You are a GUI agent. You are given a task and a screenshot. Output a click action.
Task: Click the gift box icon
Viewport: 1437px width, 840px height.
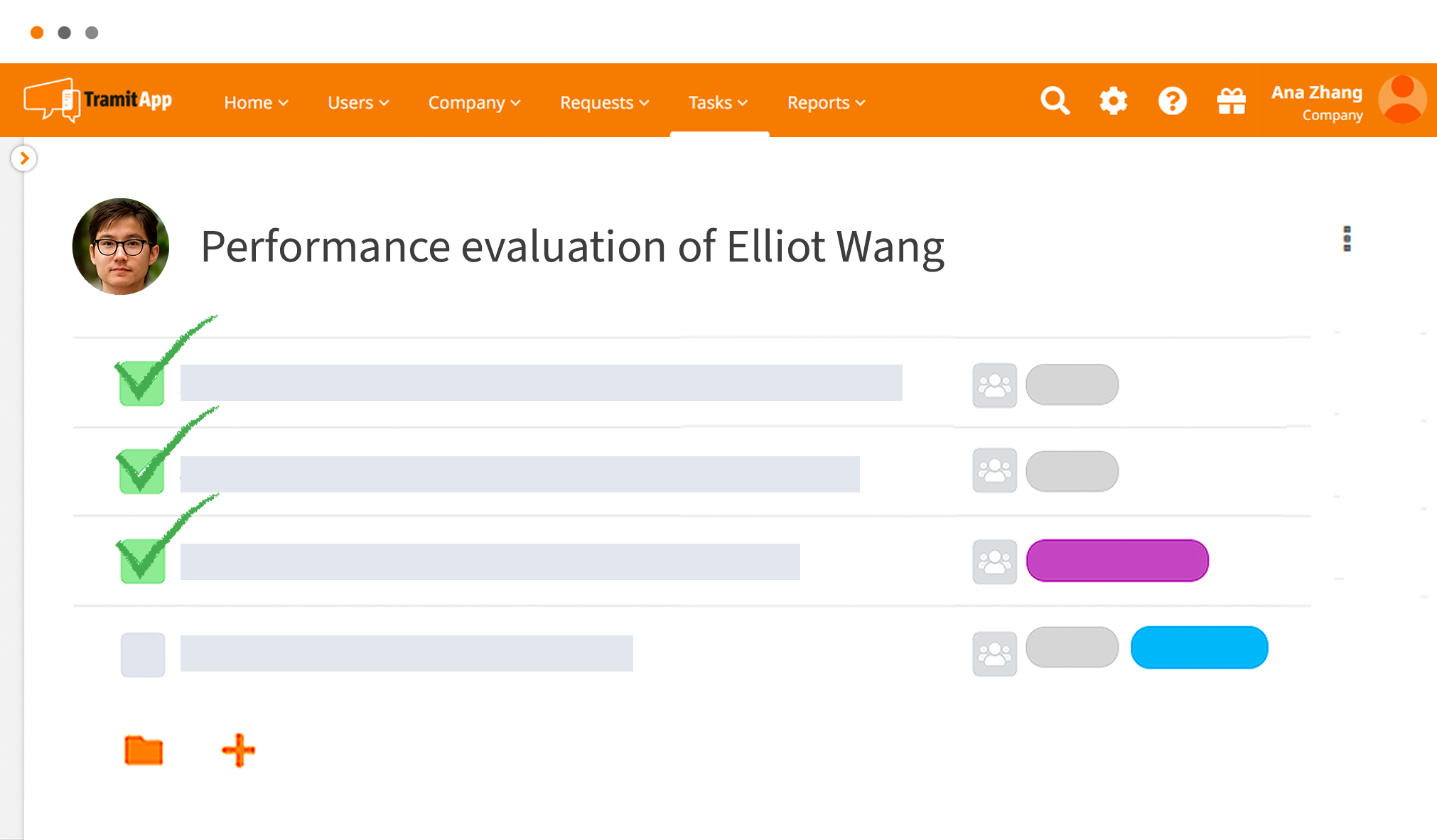[1231, 101]
